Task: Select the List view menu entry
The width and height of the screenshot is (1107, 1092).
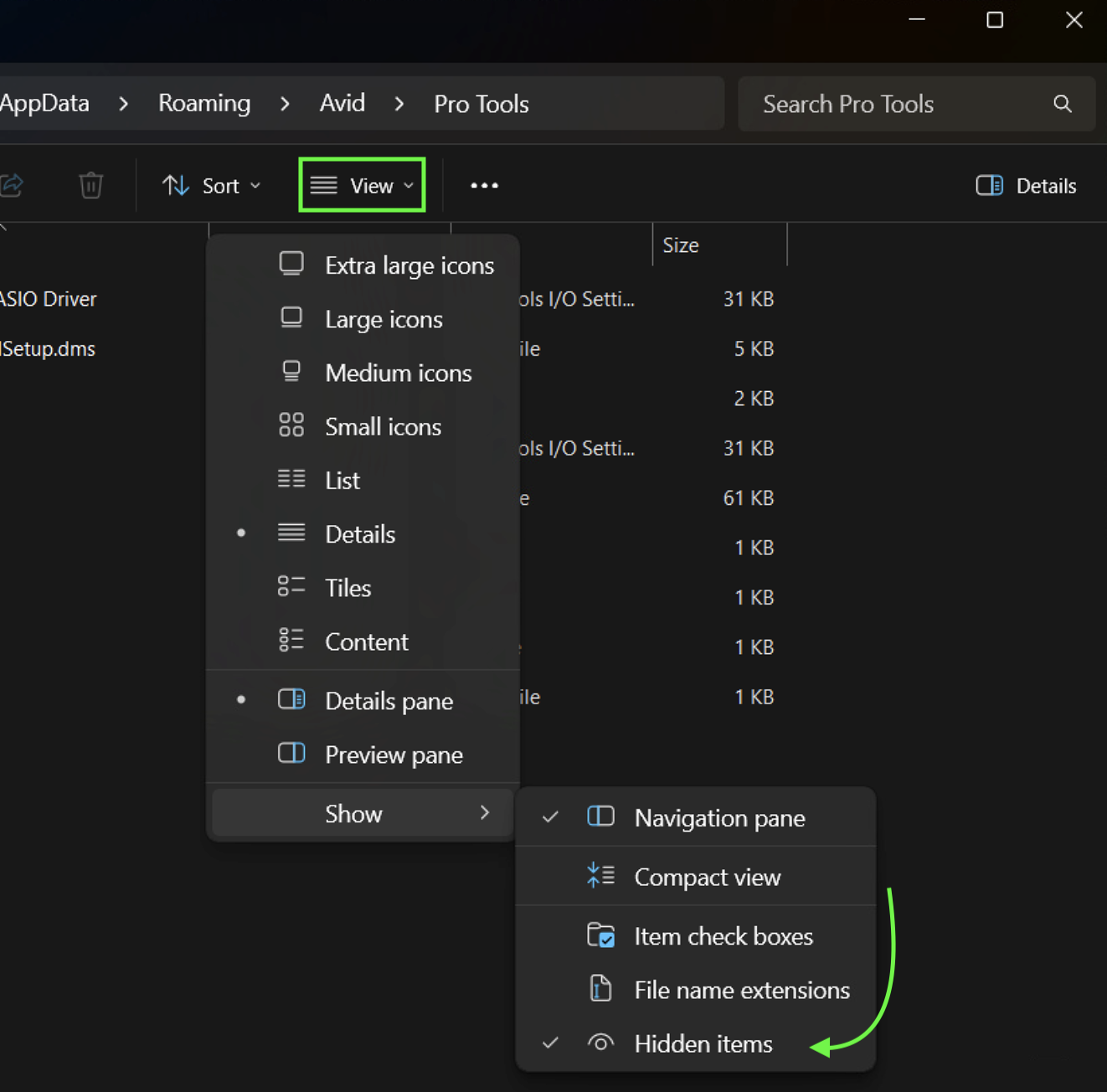Action: pyautogui.click(x=342, y=481)
